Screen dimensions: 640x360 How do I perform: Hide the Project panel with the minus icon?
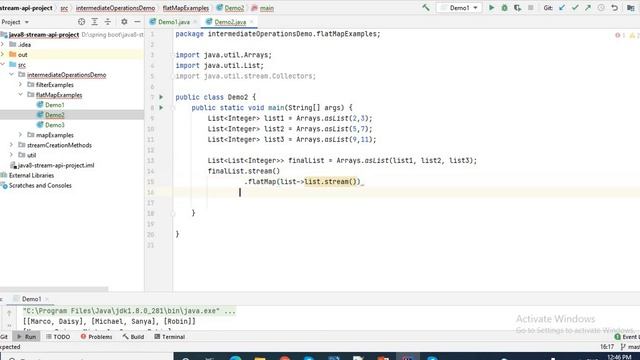pyautogui.click(x=137, y=22)
